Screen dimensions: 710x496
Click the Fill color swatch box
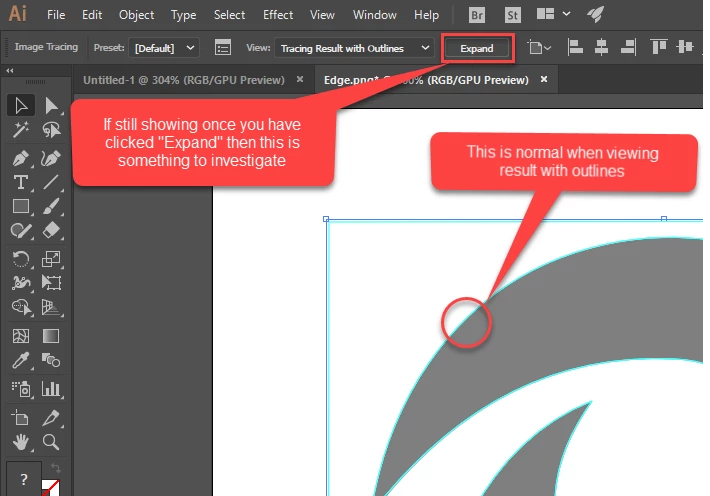(x=24, y=479)
